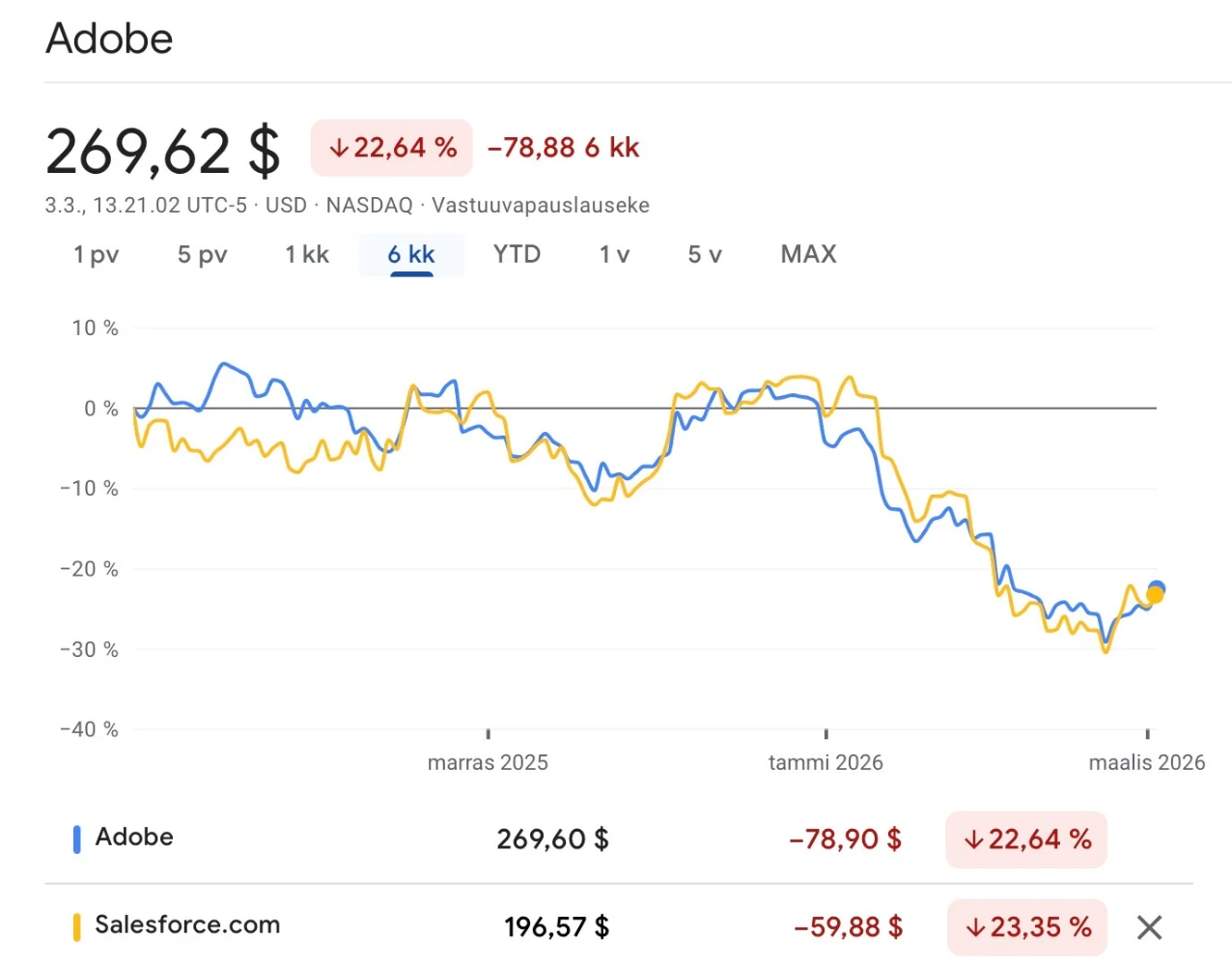
Task: Click the blue Adobe legend color bar
Action: [x=77, y=838]
